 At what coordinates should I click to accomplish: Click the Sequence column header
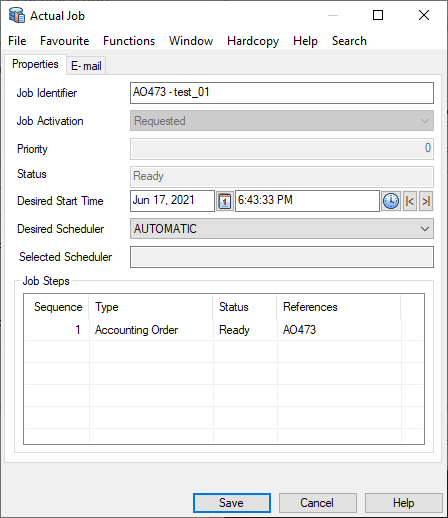click(x=57, y=307)
